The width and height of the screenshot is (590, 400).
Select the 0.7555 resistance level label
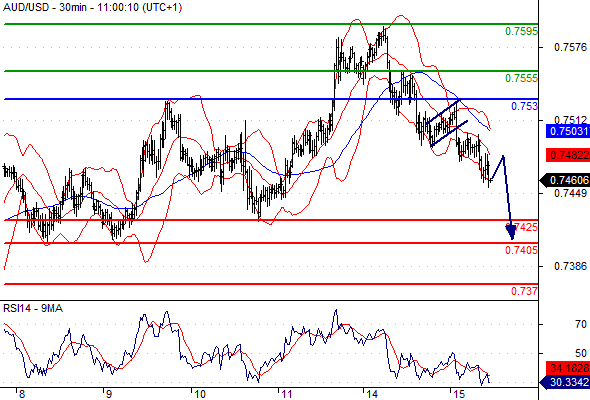[x=521, y=78]
